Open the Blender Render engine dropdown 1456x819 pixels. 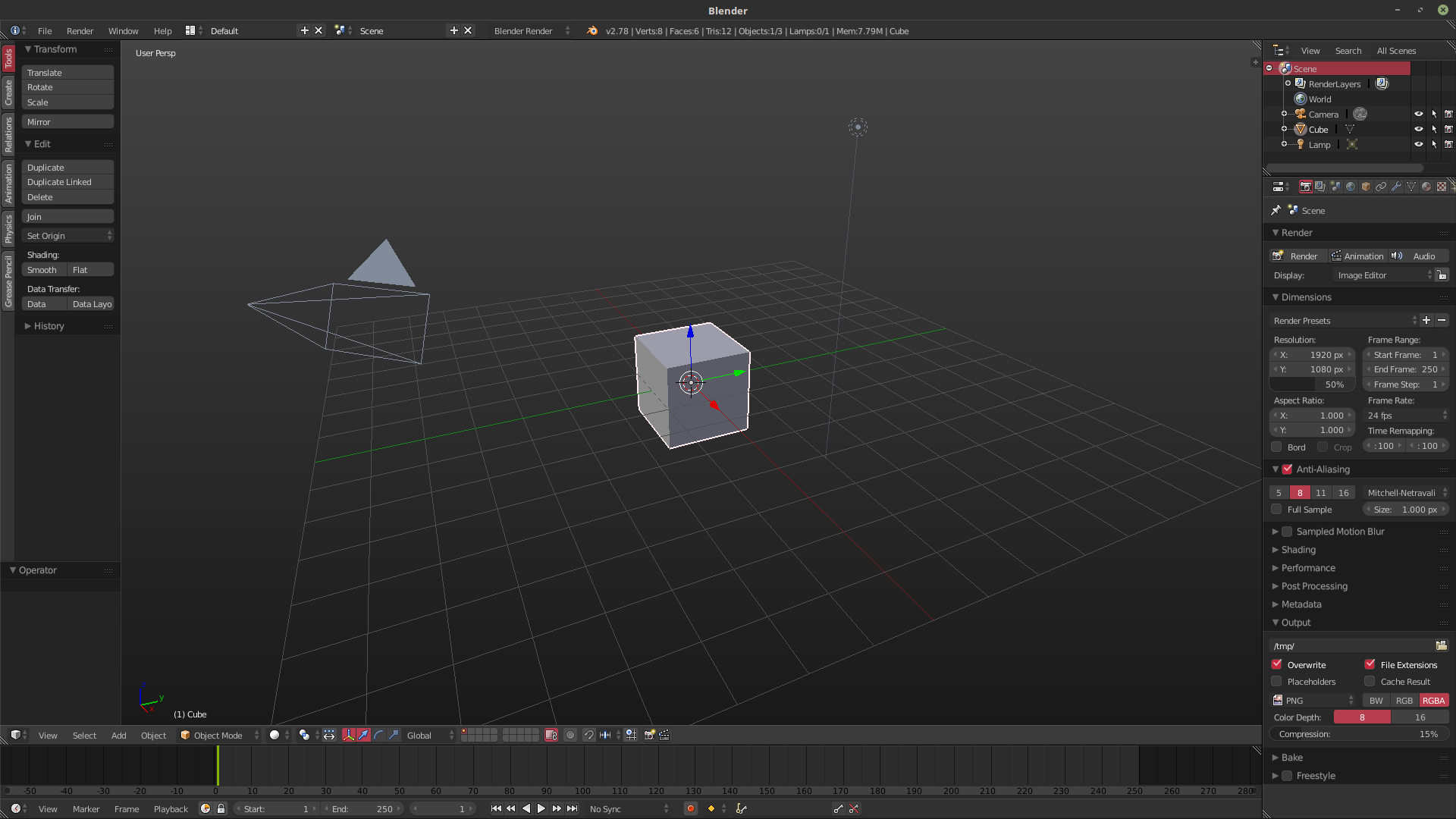(x=531, y=30)
